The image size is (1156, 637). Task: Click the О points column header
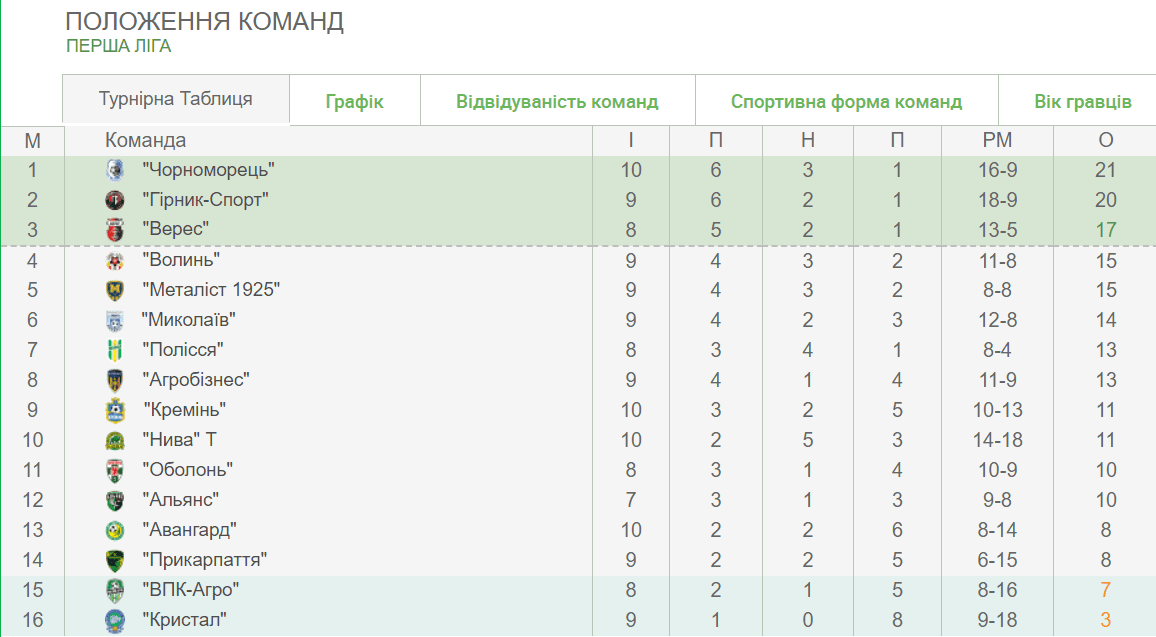pos(1105,141)
